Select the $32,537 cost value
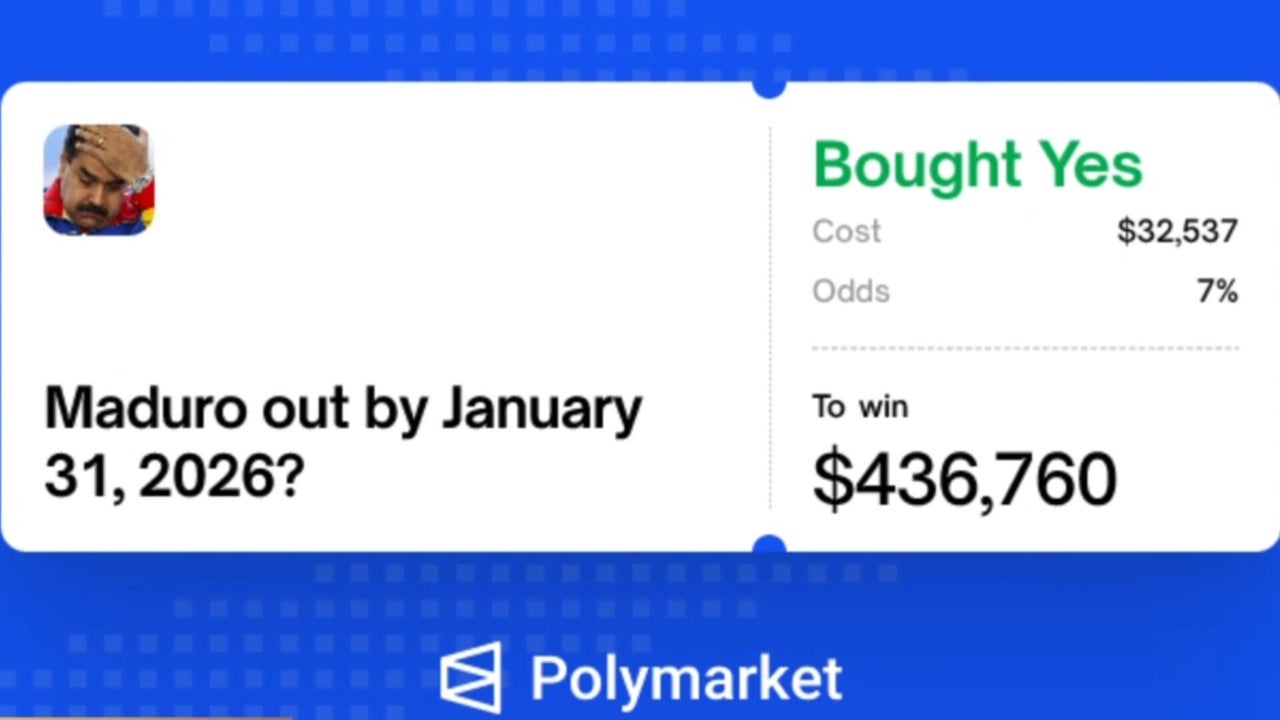Viewport: 1280px width, 720px height. pyautogui.click(x=1177, y=231)
